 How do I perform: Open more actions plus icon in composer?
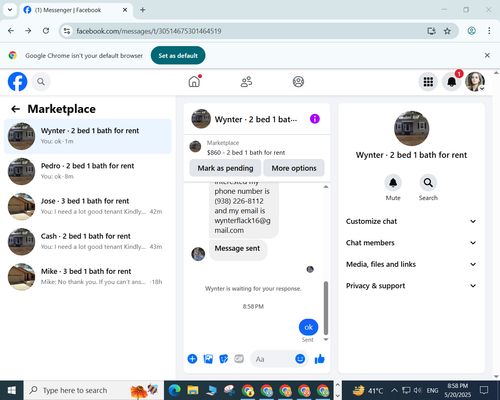pyautogui.click(x=192, y=359)
